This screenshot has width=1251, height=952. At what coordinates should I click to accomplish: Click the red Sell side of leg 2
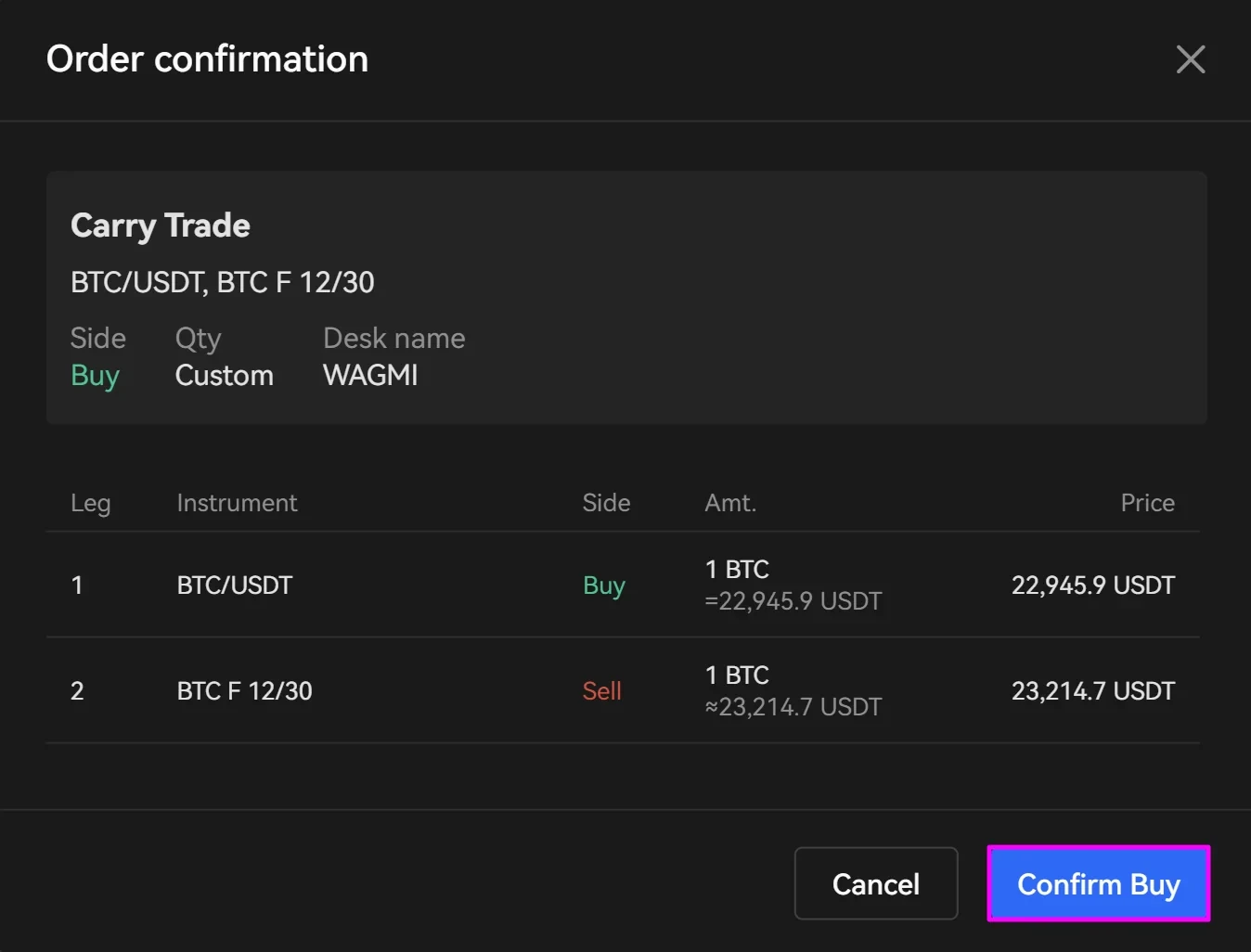601,691
